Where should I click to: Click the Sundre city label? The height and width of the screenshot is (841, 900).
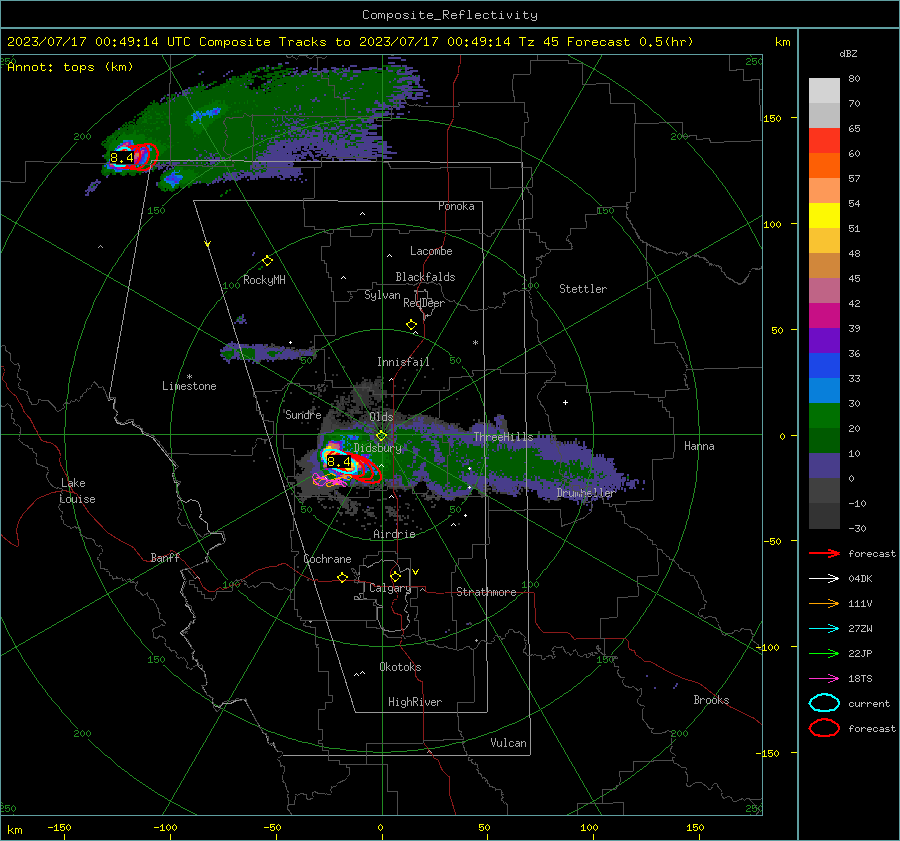tap(303, 415)
